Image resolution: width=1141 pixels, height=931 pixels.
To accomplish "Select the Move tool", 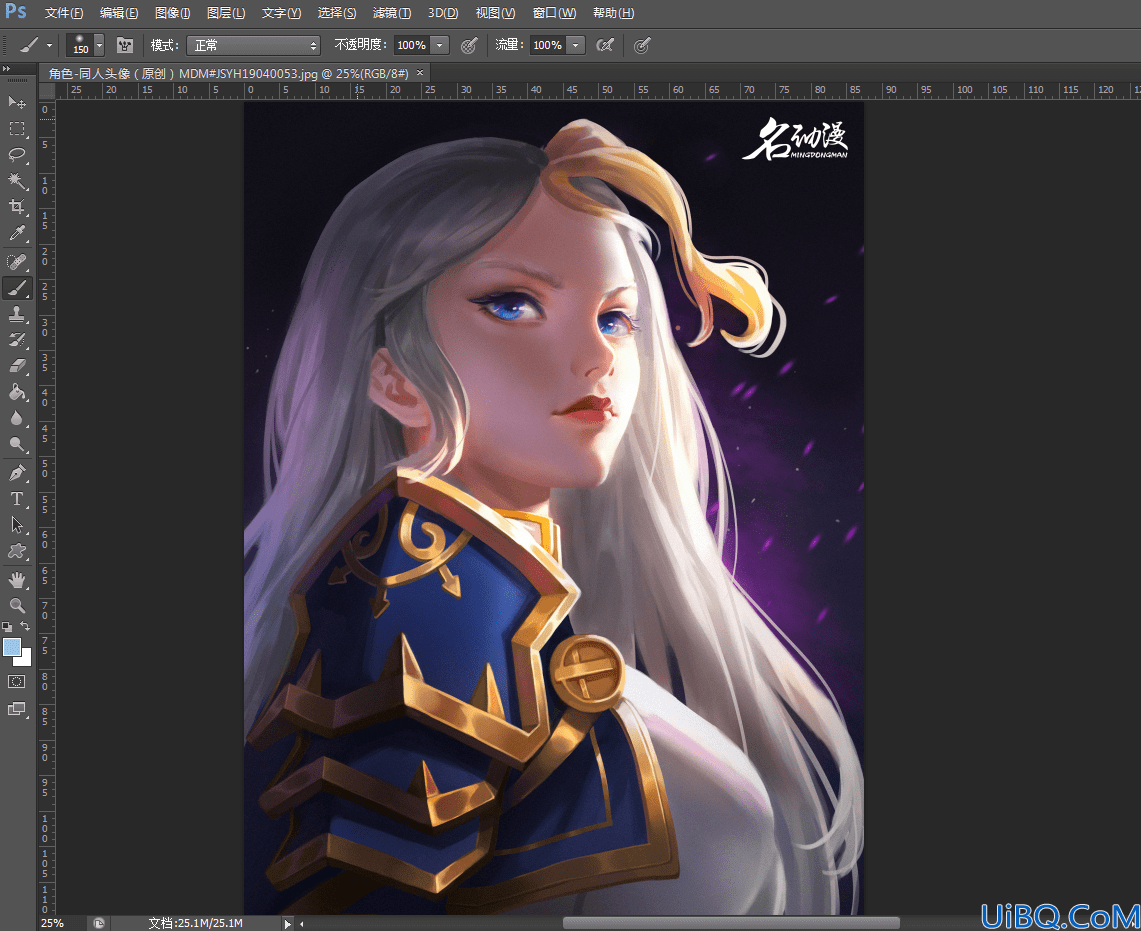I will click(x=17, y=102).
